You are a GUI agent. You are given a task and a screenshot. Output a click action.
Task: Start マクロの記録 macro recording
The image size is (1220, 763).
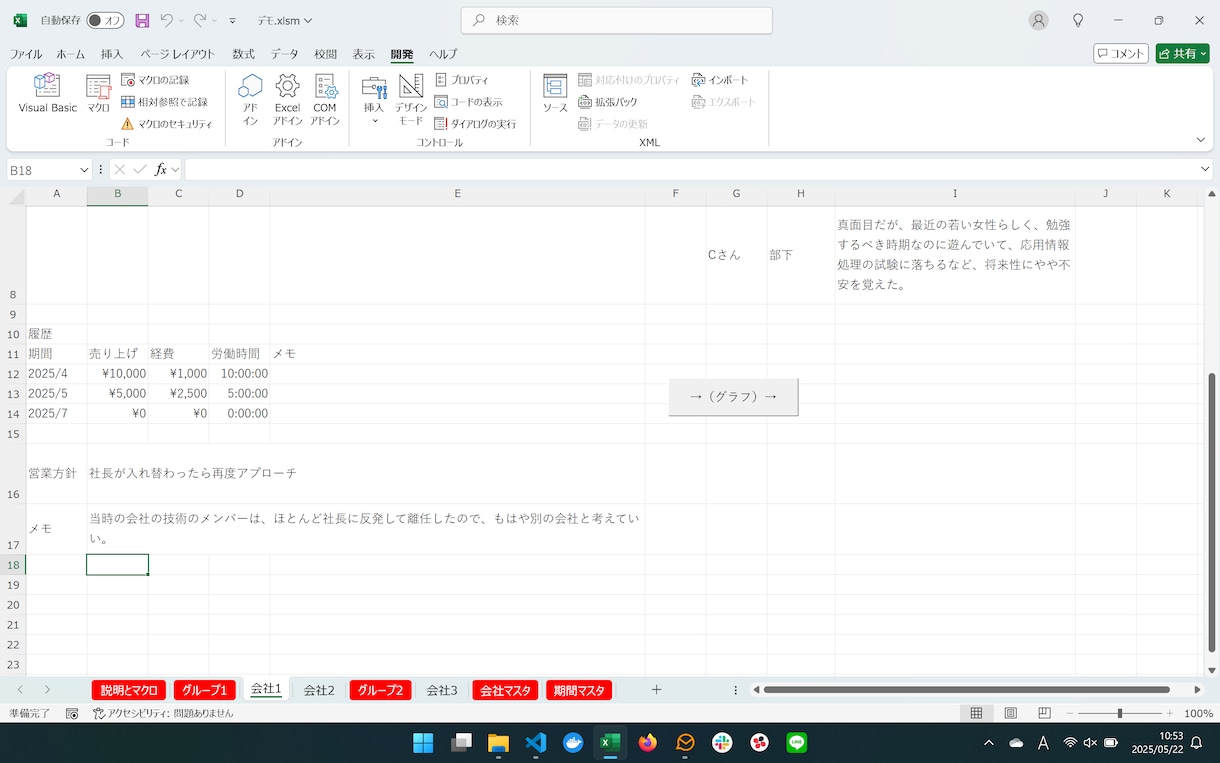click(x=155, y=80)
